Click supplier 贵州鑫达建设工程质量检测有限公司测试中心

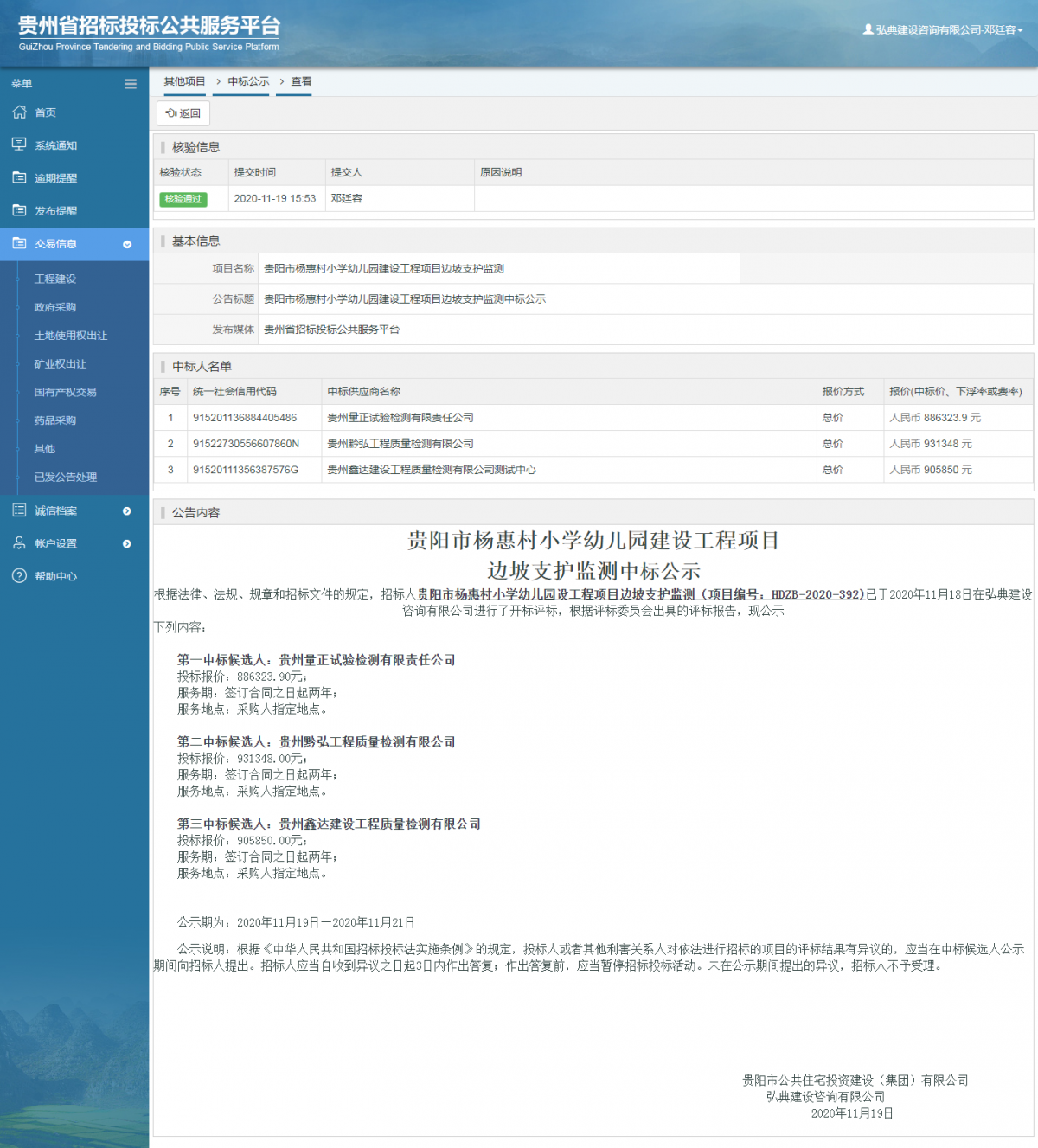432,470
